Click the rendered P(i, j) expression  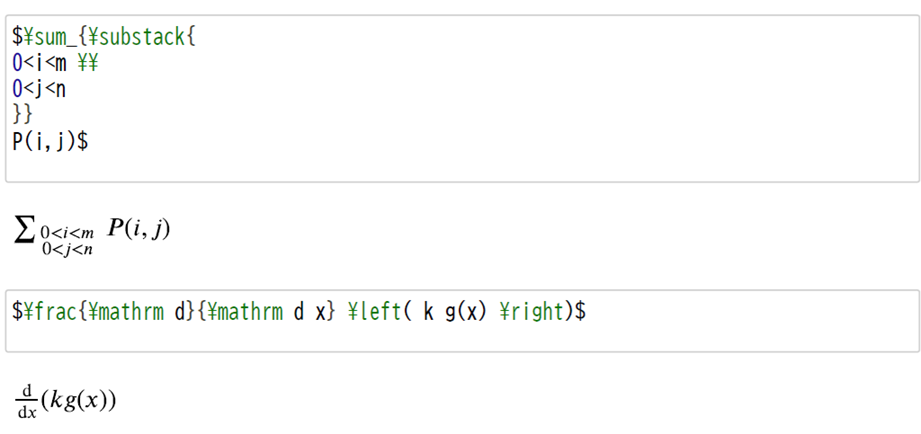coord(139,228)
